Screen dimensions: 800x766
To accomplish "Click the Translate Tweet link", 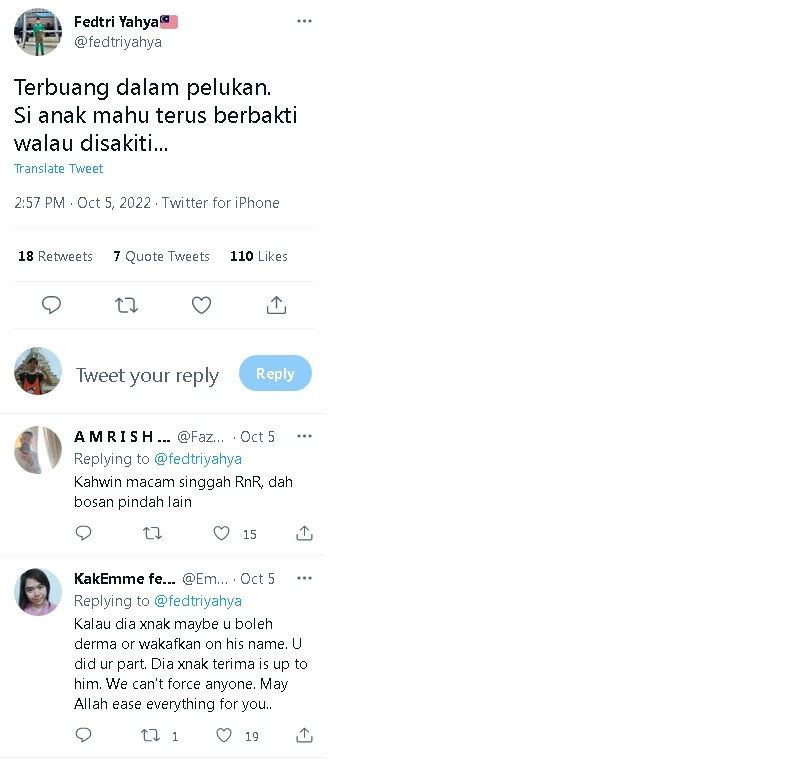I will click(x=58, y=169).
